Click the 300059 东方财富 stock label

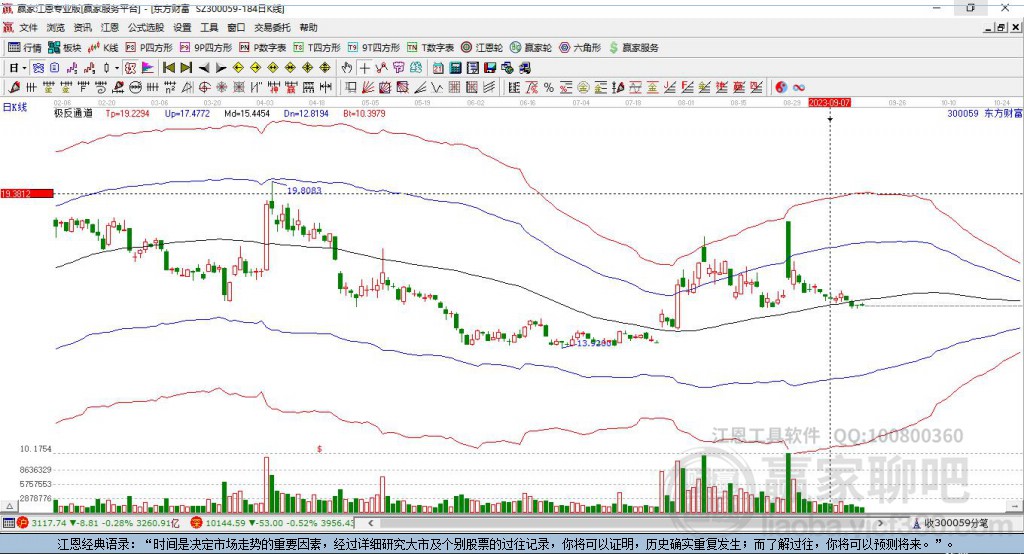click(x=985, y=113)
